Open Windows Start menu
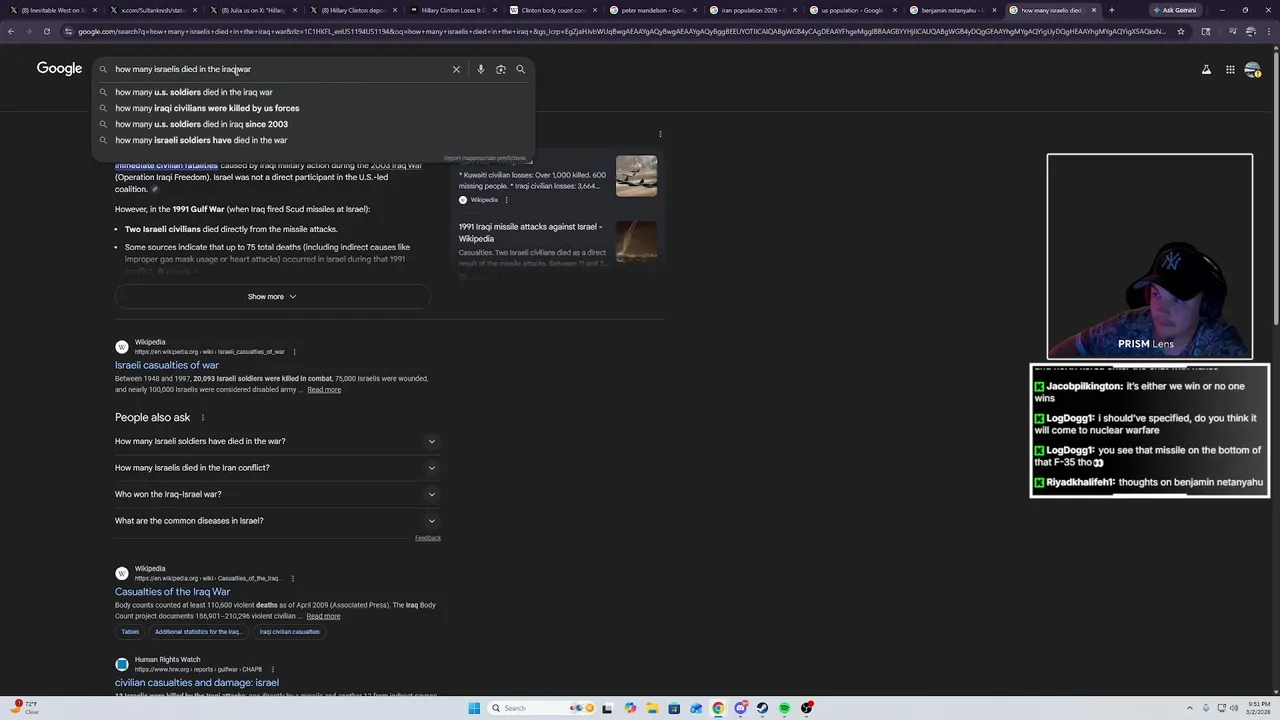Screen dimensions: 1280x720 point(474,708)
